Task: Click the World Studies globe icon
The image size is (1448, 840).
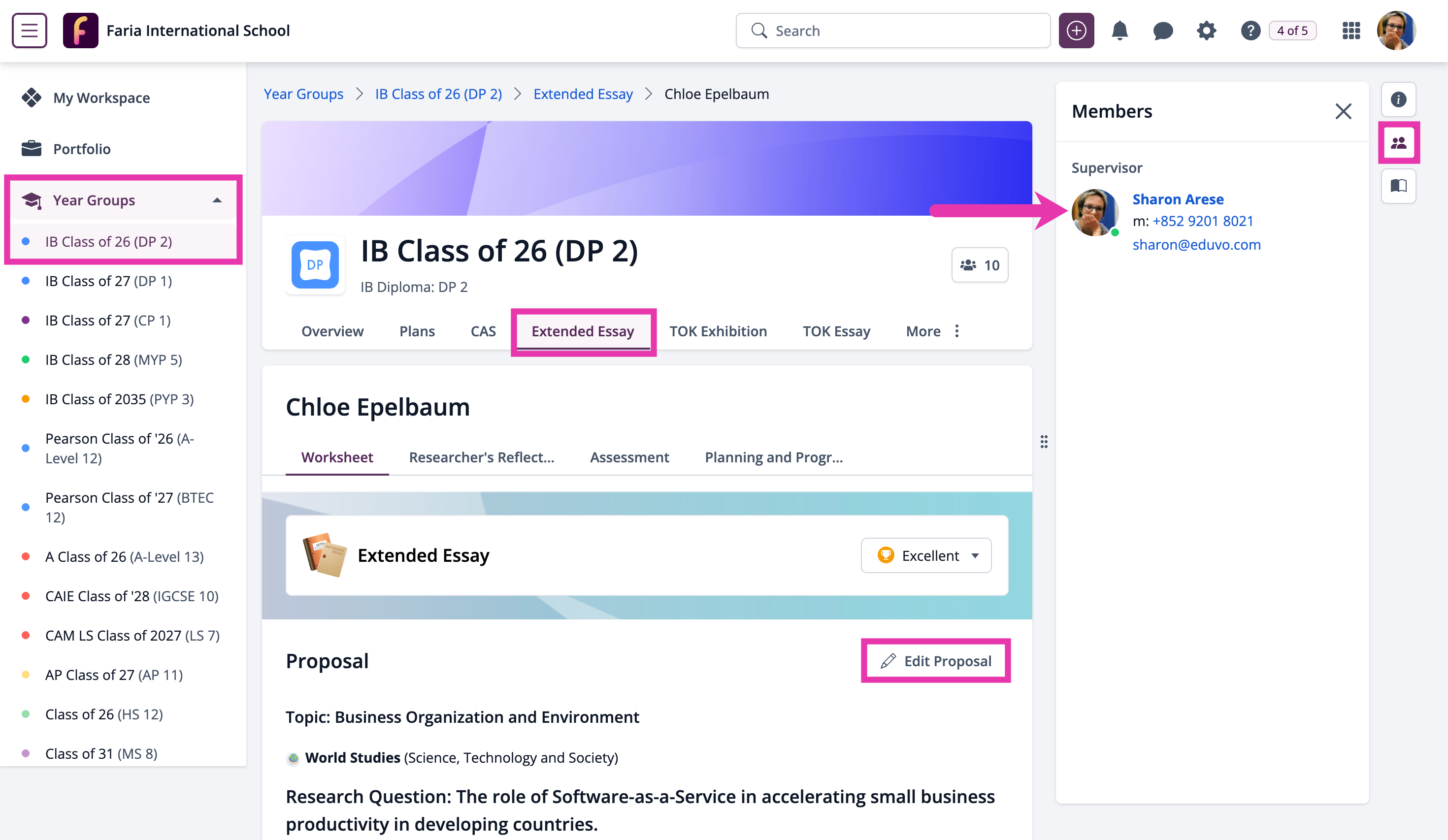Action: pos(293,758)
